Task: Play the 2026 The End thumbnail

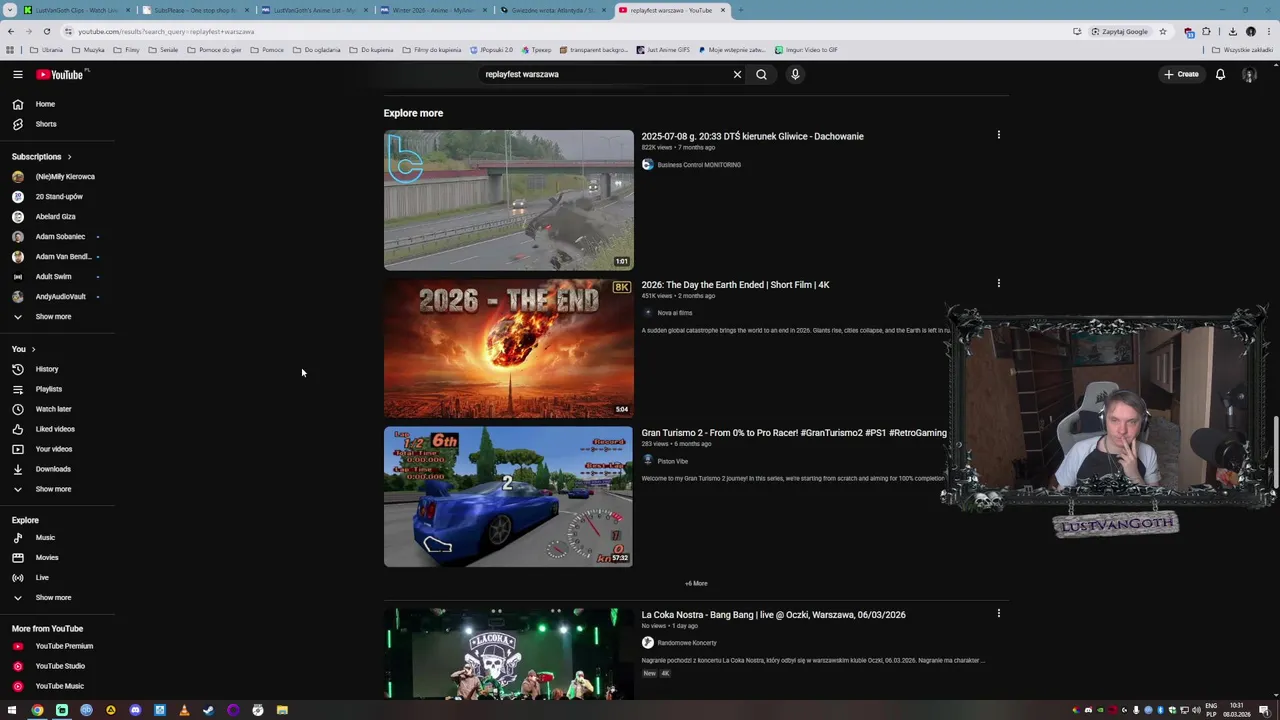Action: point(508,348)
